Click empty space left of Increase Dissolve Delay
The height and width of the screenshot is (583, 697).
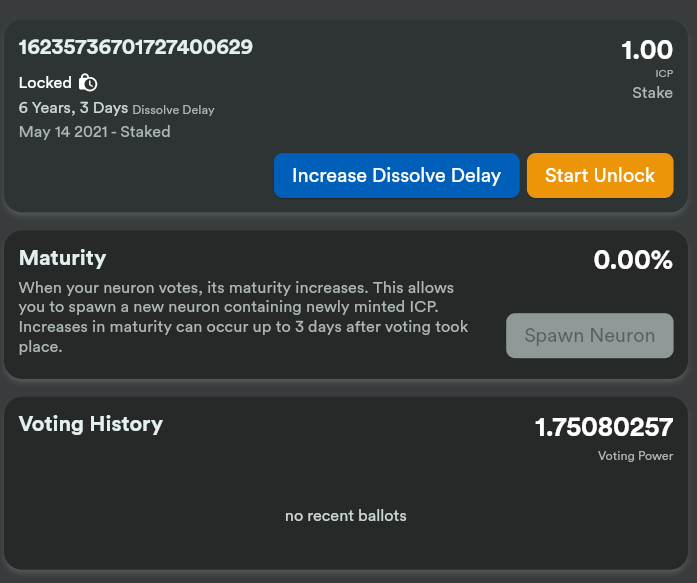pos(140,176)
